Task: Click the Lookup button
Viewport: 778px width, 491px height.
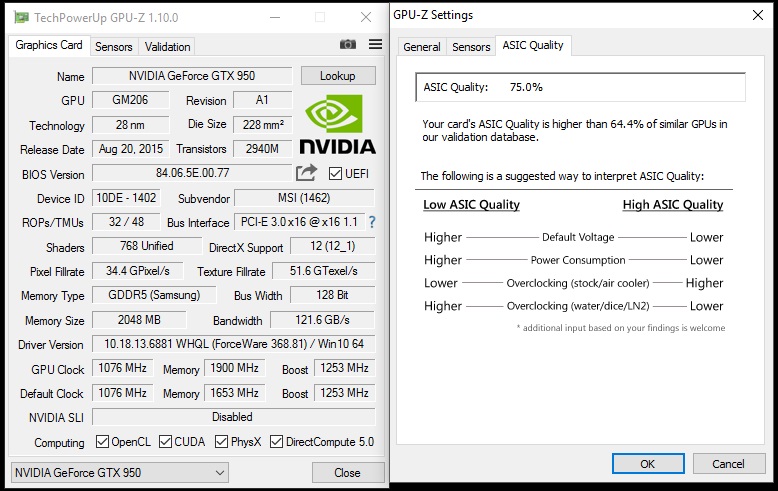Action: tap(338, 76)
